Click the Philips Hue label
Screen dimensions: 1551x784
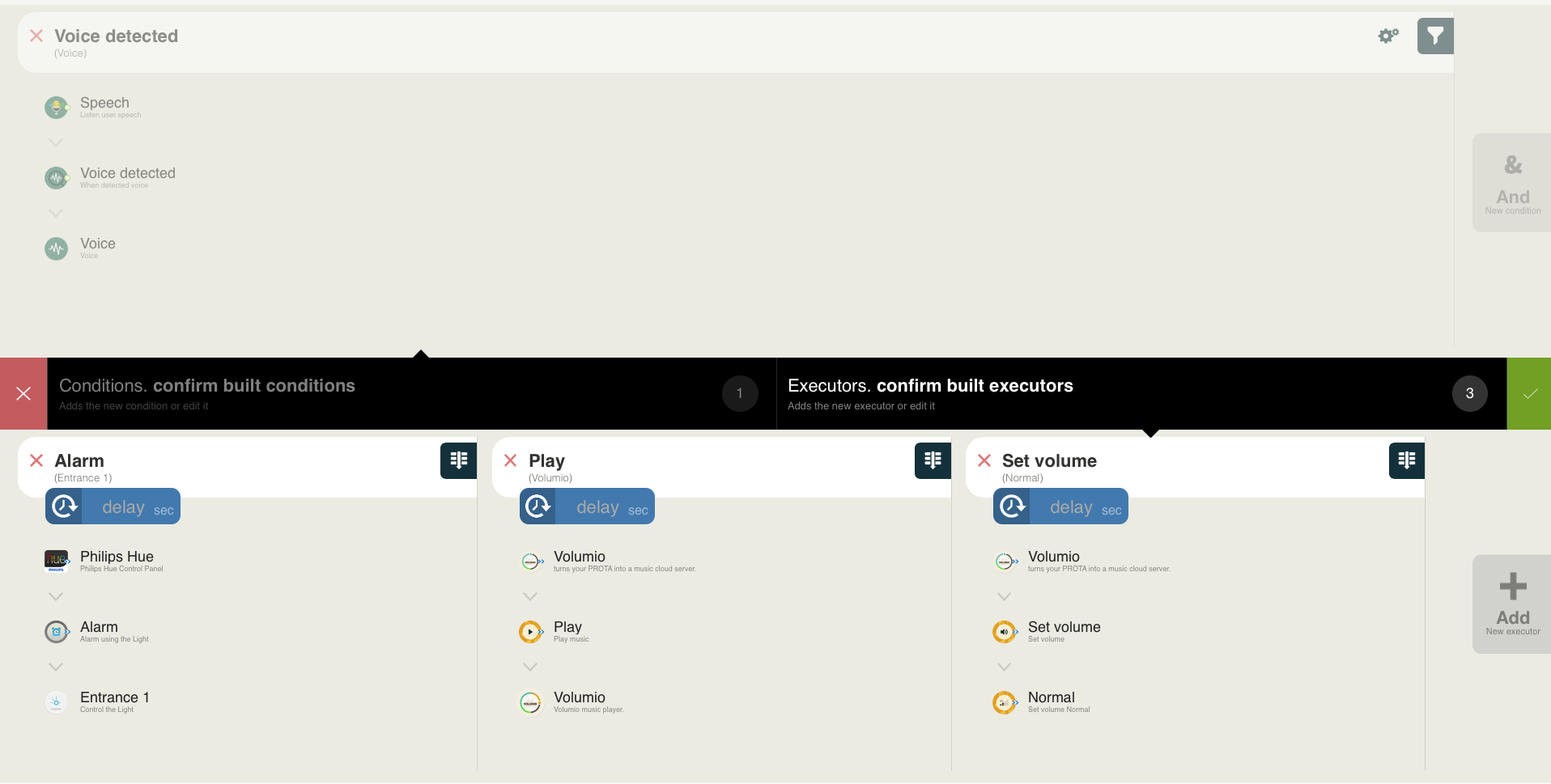(x=117, y=557)
